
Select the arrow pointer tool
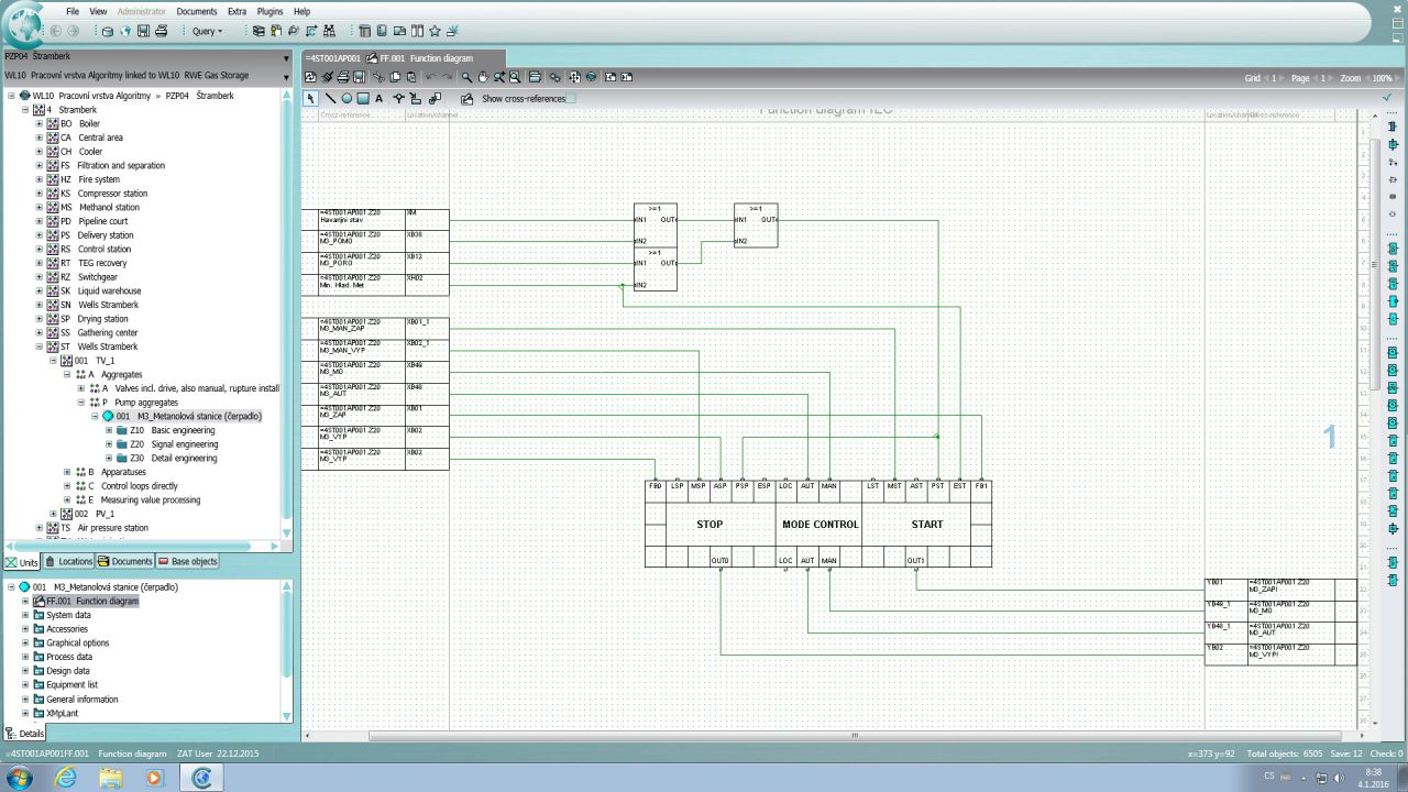(x=311, y=99)
